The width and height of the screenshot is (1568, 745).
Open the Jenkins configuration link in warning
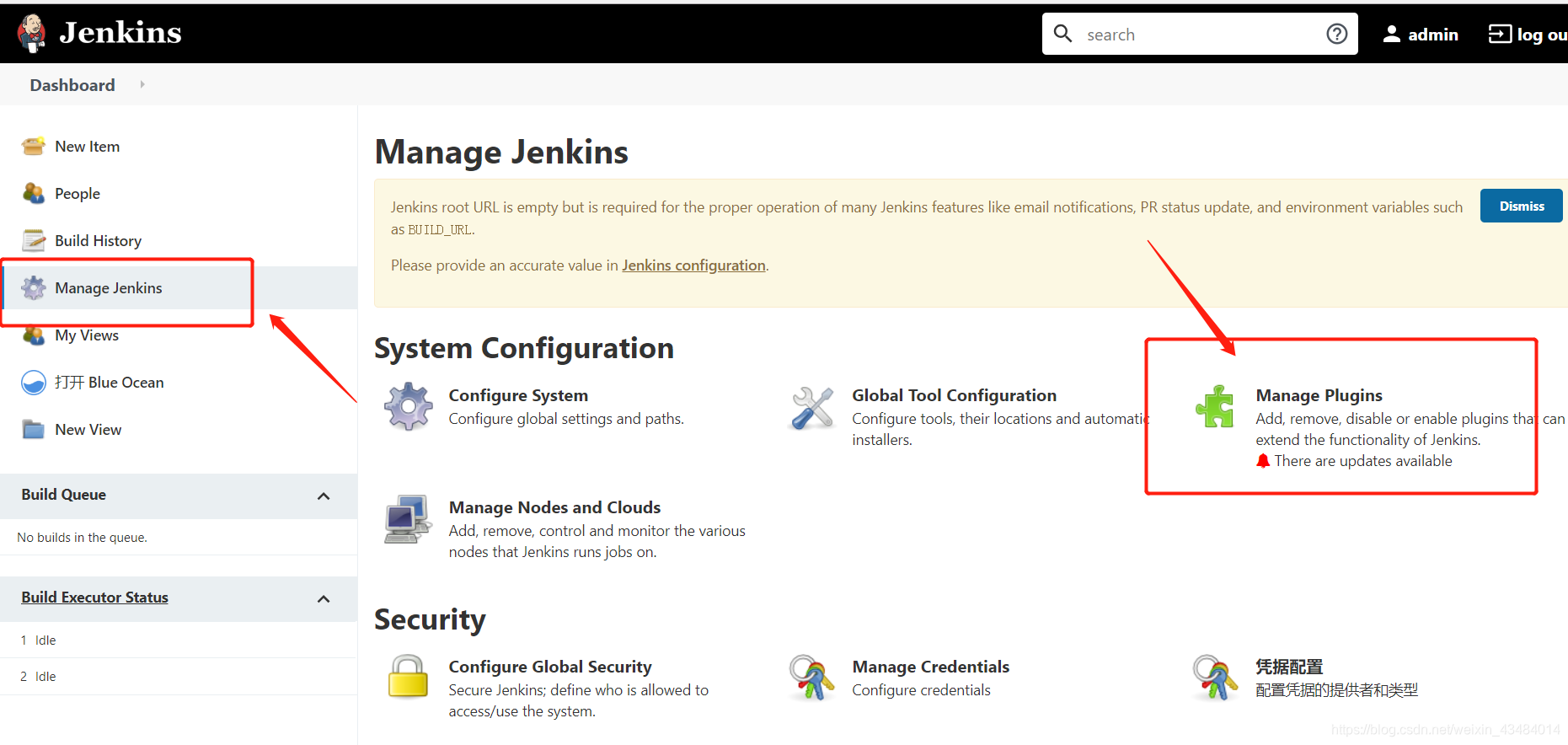(x=693, y=265)
